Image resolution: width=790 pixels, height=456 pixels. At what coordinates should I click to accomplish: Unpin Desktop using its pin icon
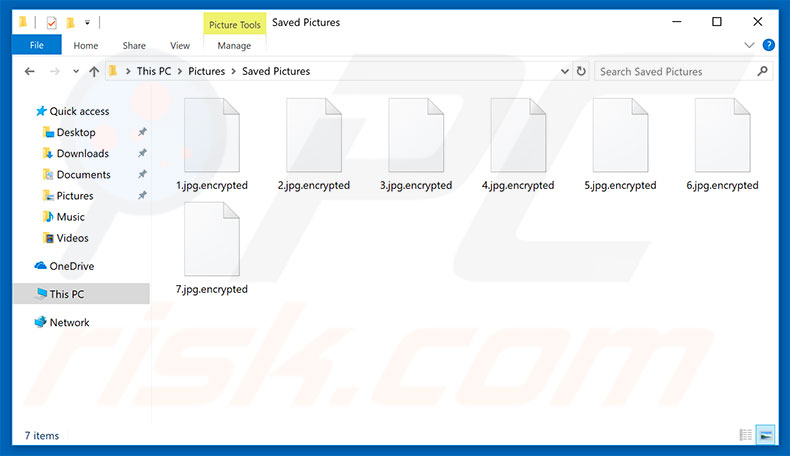tap(143, 132)
